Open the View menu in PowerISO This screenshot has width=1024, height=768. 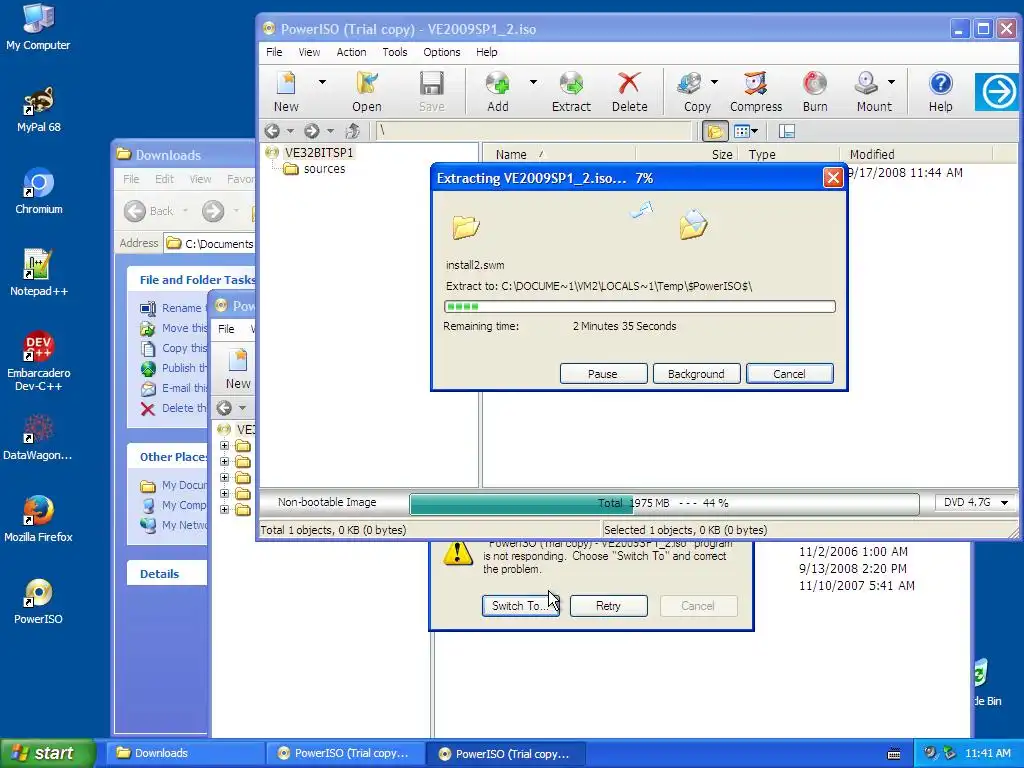309,52
